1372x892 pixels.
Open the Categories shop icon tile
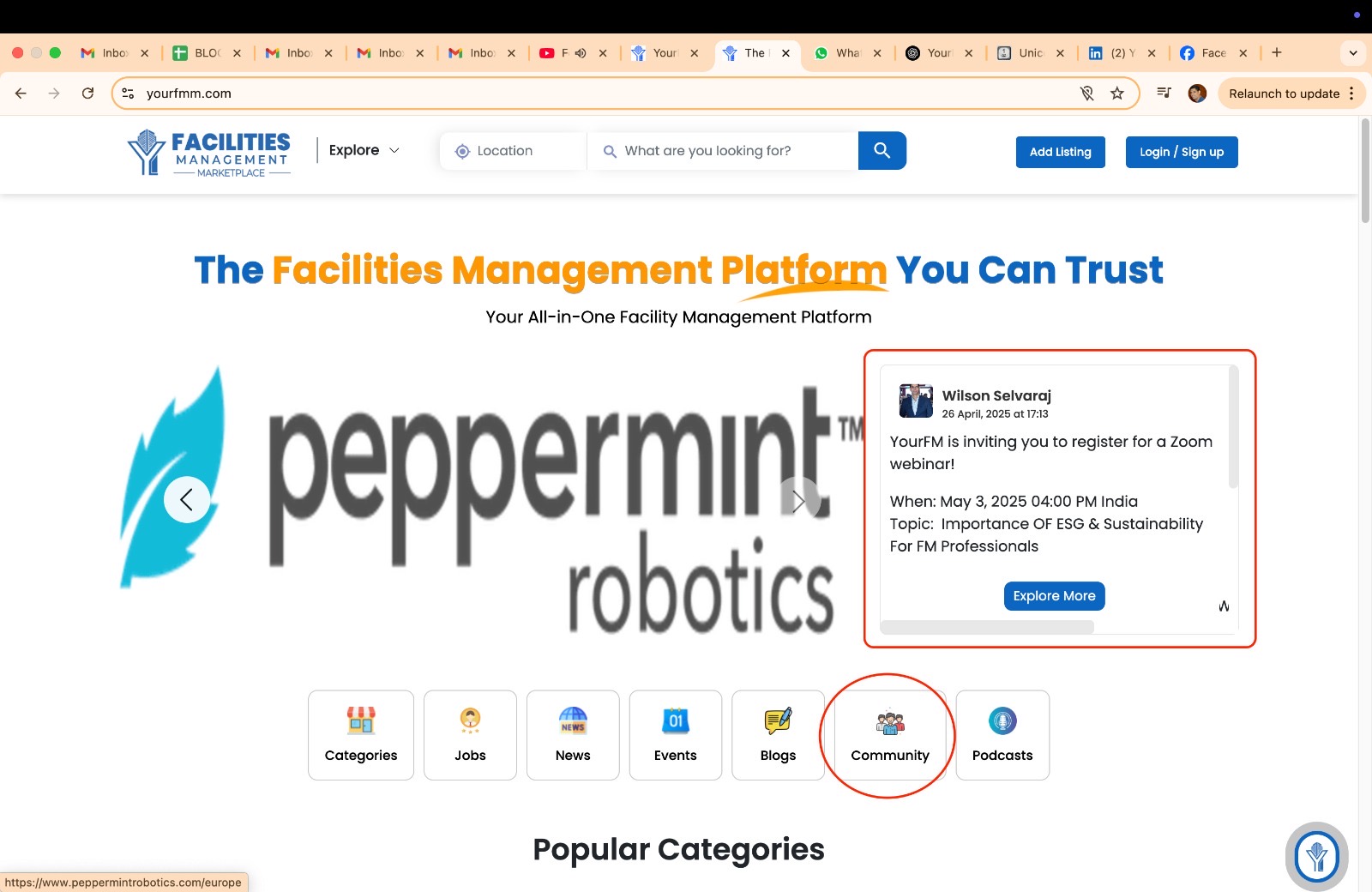pos(361,735)
